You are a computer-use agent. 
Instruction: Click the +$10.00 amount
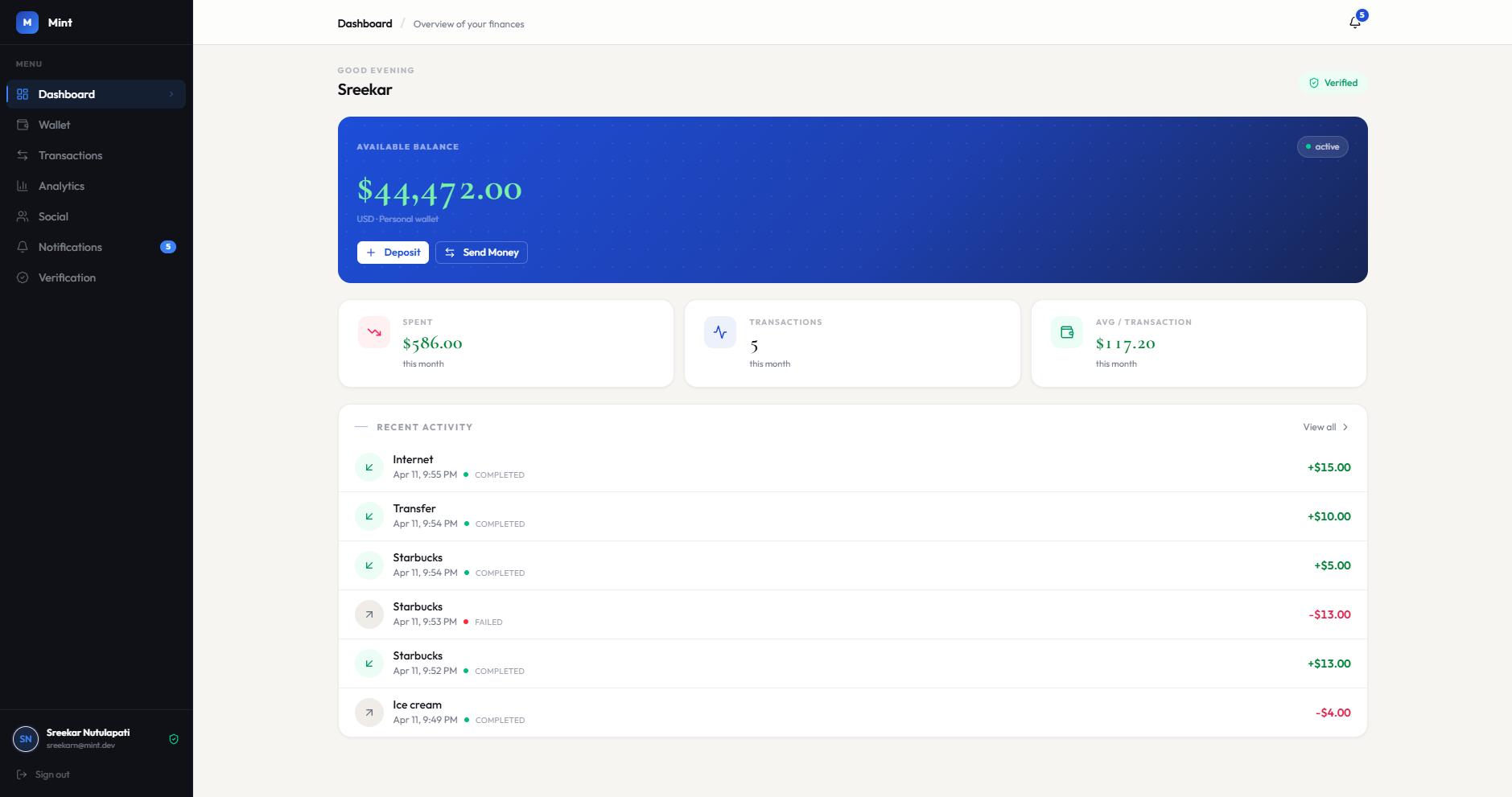tap(1329, 516)
